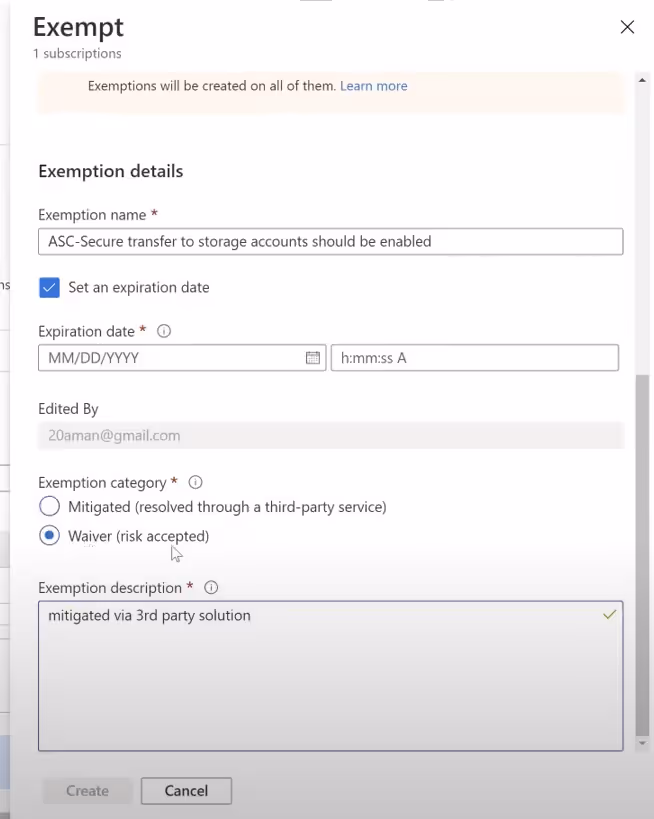Click the Edited By email field
The width and height of the screenshot is (654, 819).
point(331,436)
